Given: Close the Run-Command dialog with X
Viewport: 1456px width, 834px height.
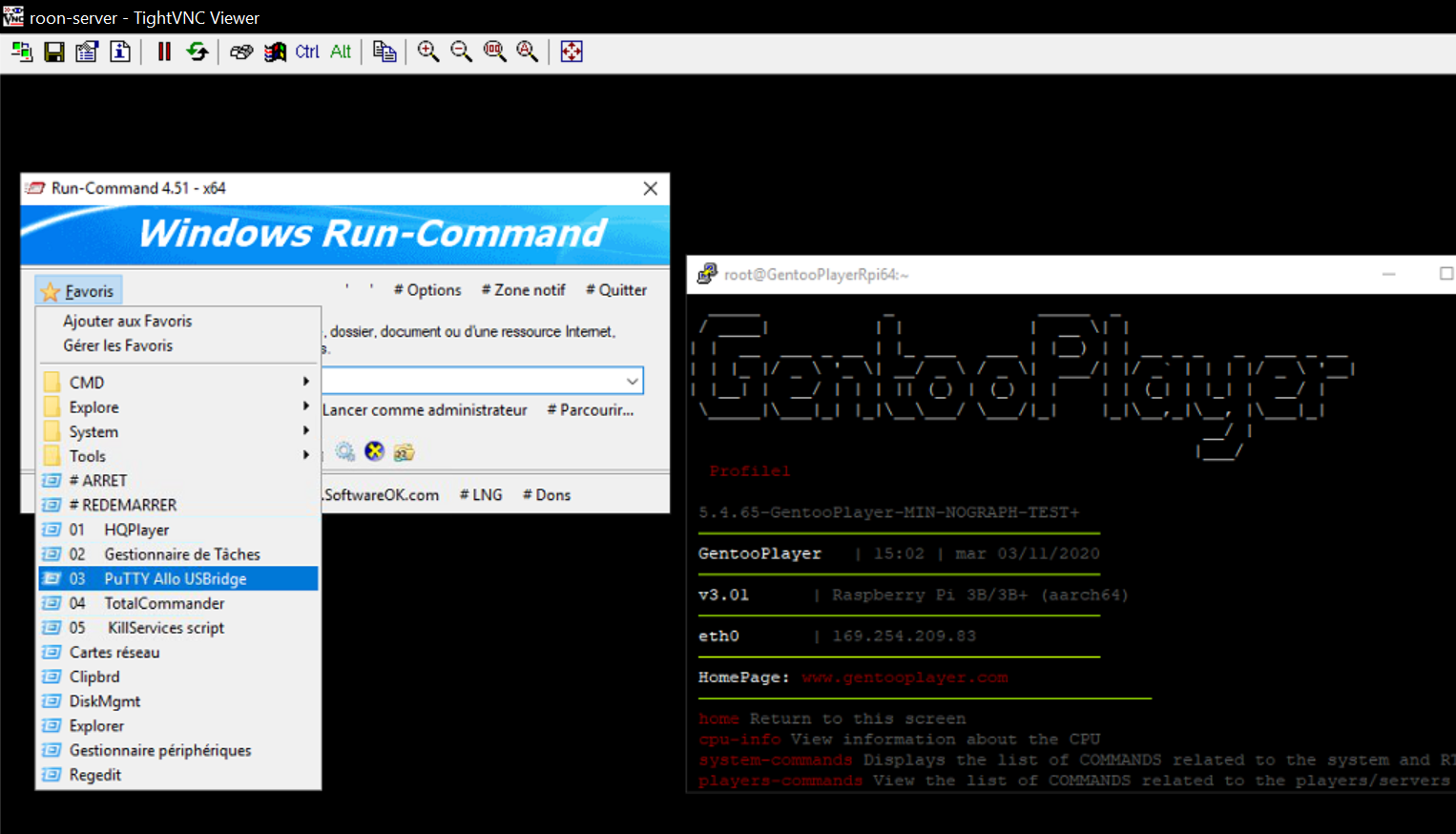Looking at the screenshot, I should (651, 188).
